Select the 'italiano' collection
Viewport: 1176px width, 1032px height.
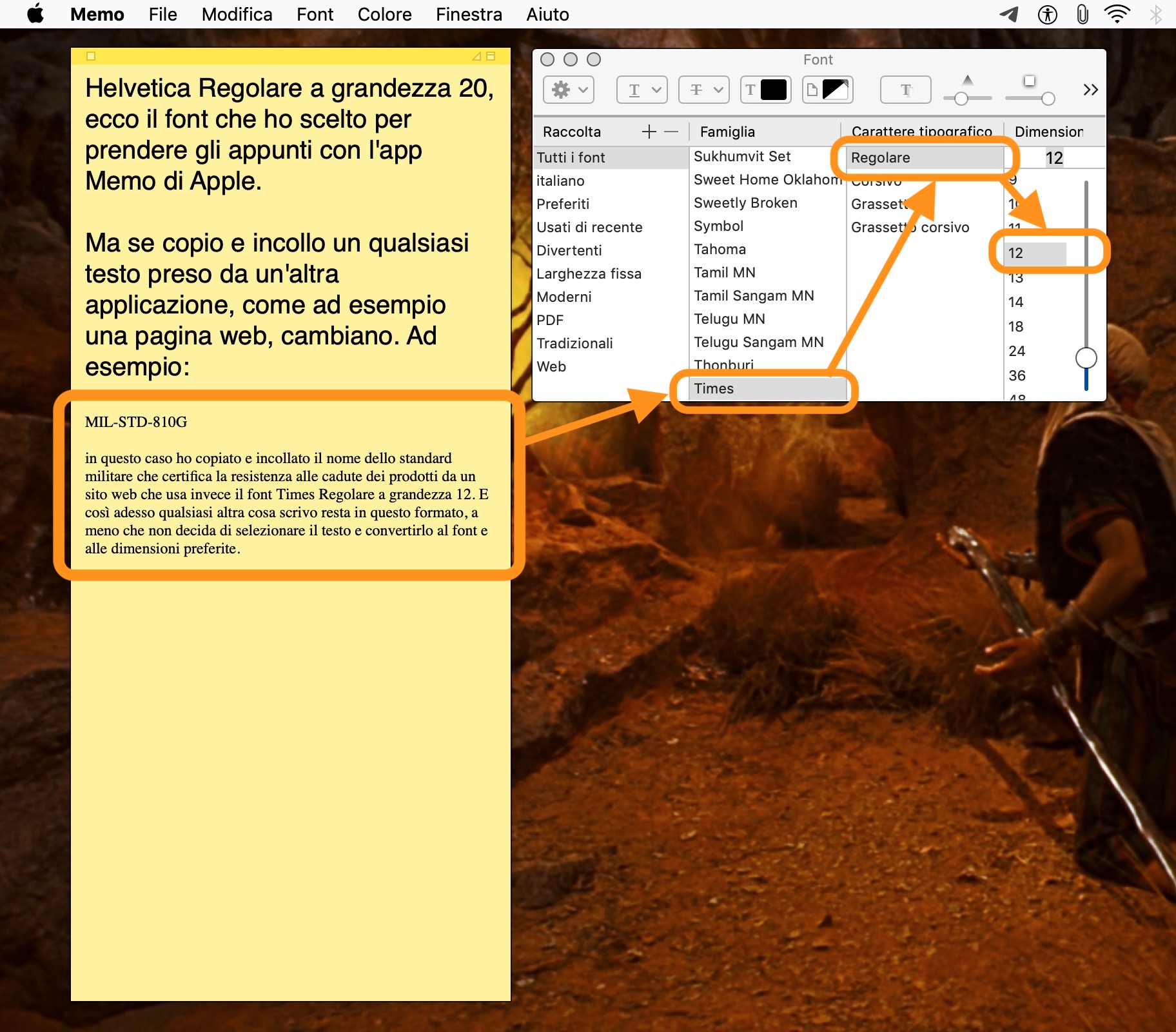[x=611, y=181]
